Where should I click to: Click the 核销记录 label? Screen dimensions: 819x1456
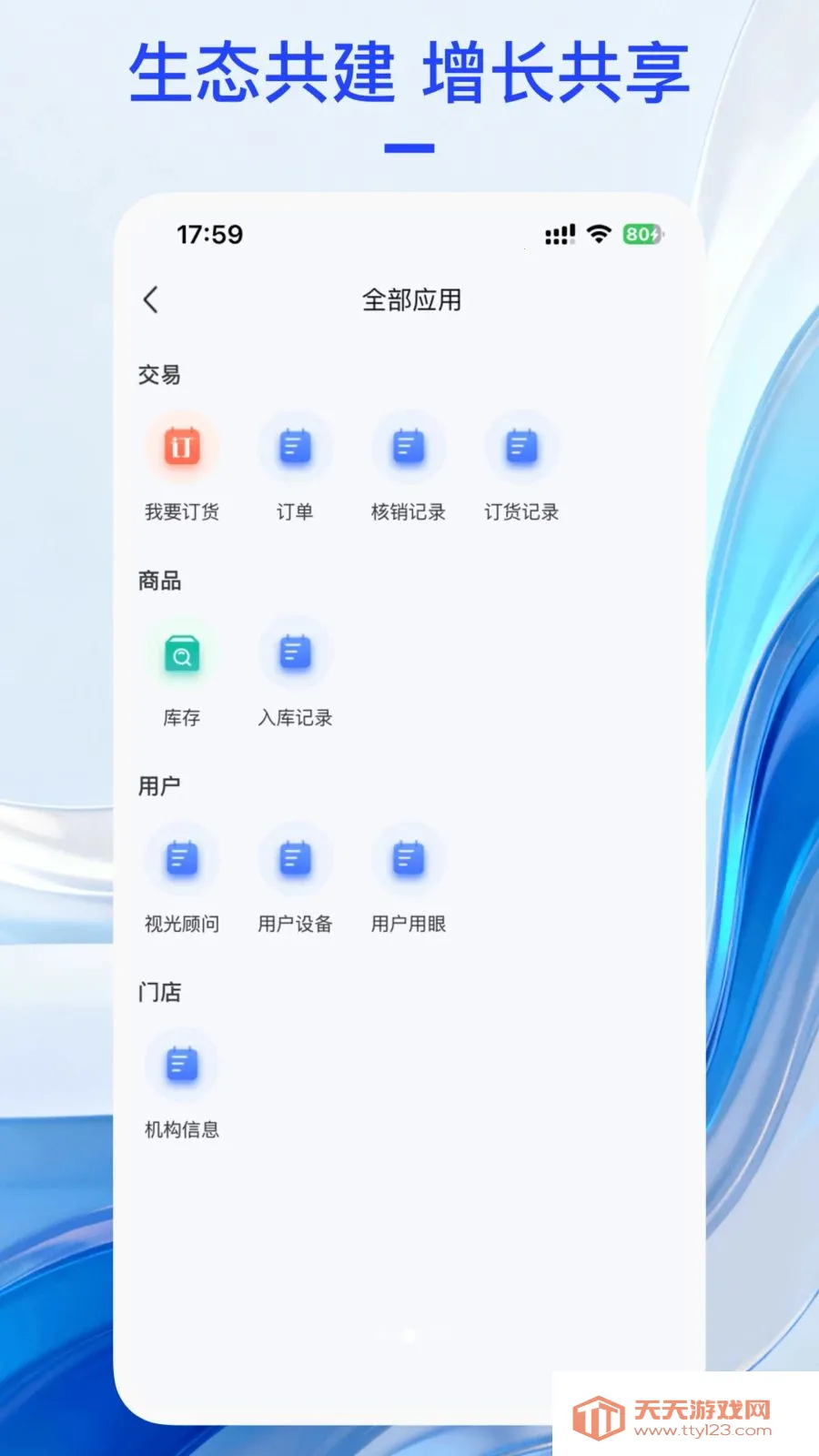(x=408, y=512)
